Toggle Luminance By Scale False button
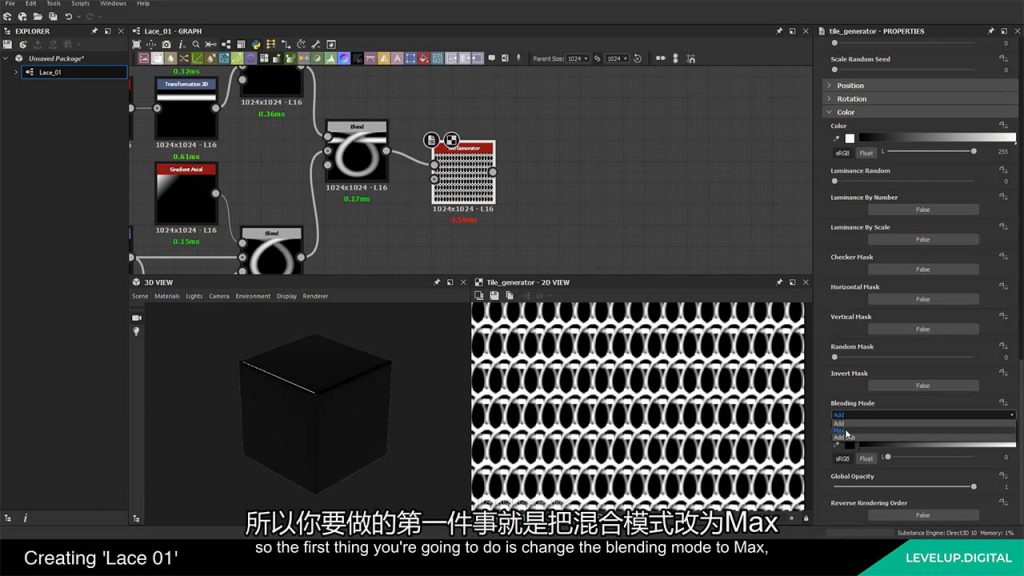 [x=923, y=240]
